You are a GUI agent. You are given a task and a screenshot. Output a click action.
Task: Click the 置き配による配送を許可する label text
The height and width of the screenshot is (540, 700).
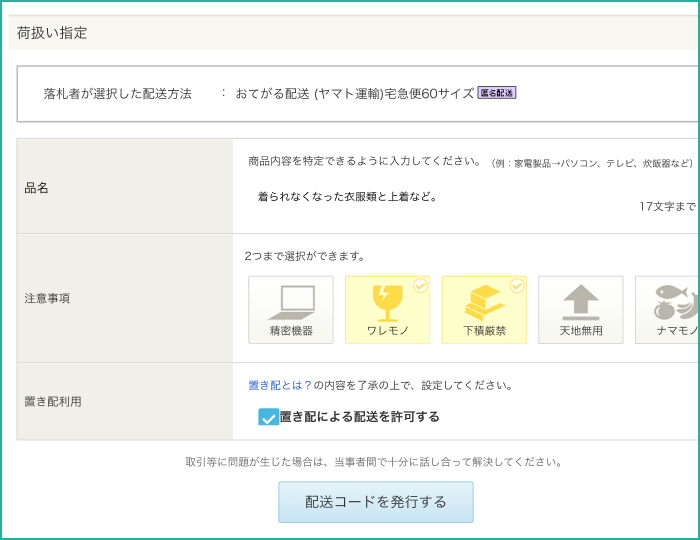pos(360,417)
